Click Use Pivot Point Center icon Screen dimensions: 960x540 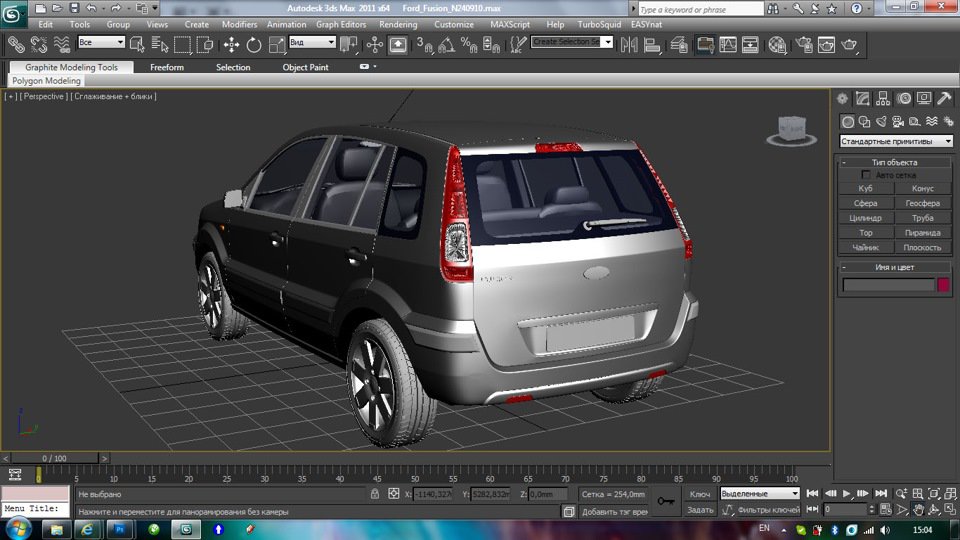(x=348, y=44)
